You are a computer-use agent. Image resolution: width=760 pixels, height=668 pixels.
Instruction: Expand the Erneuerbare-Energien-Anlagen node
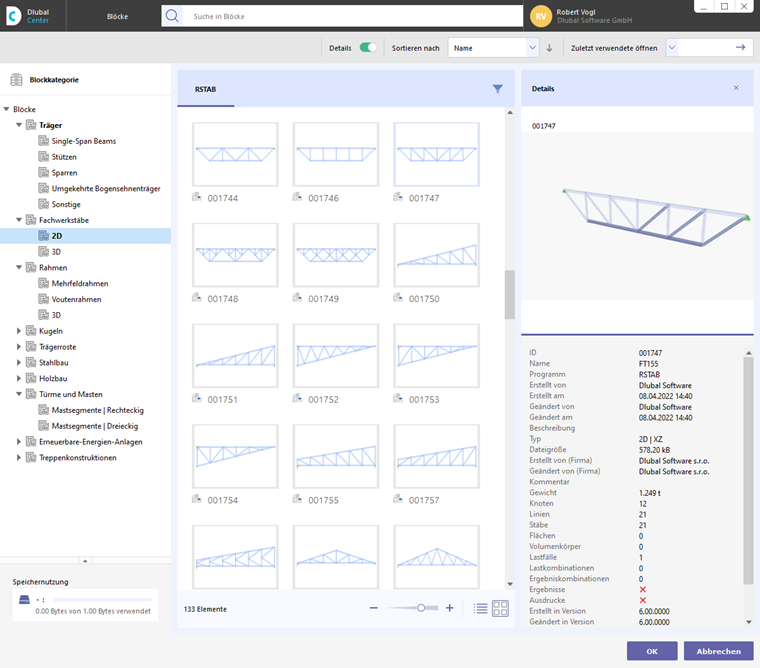[x=19, y=442]
